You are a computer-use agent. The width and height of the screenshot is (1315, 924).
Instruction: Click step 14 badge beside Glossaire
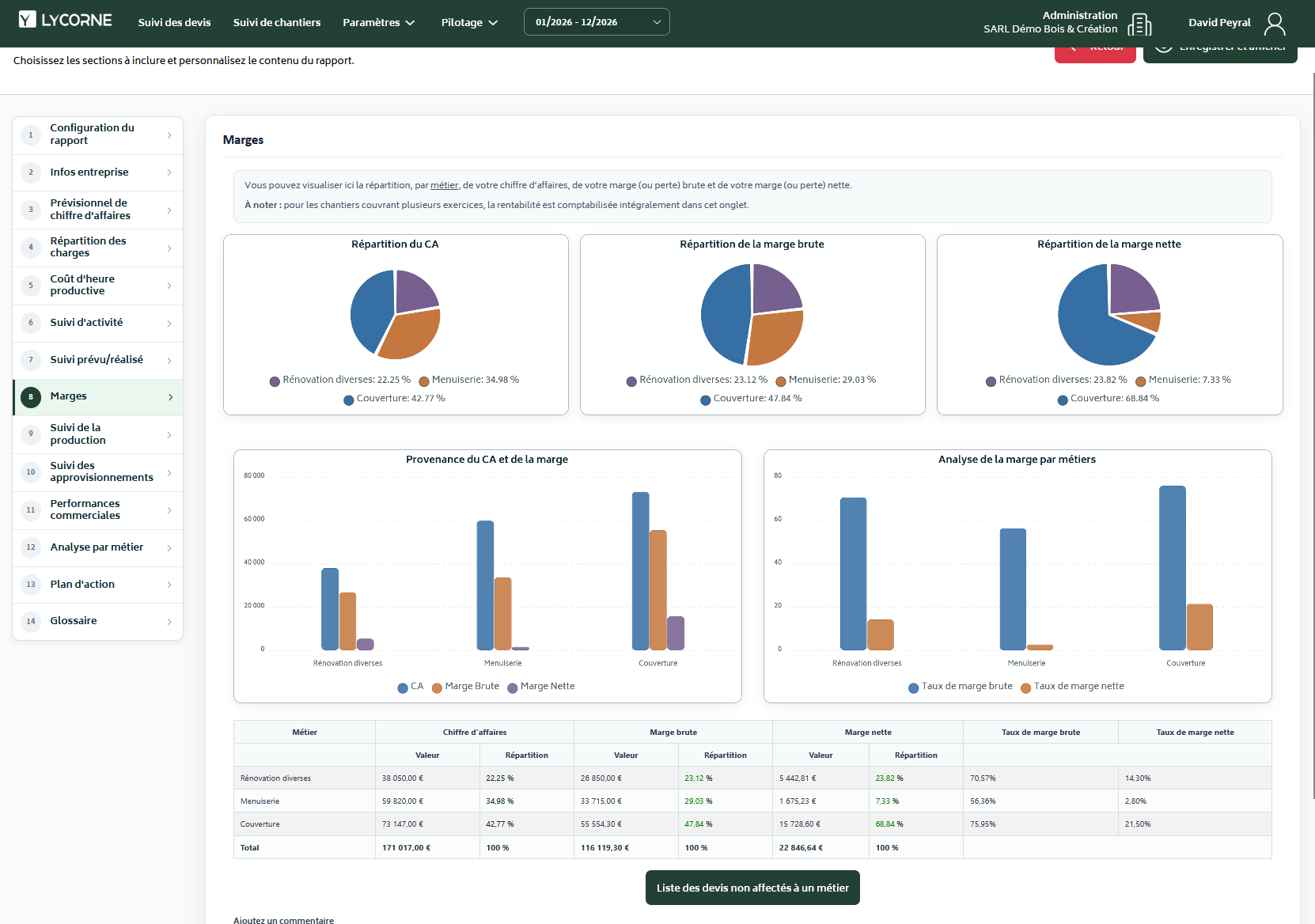(x=31, y=621)
